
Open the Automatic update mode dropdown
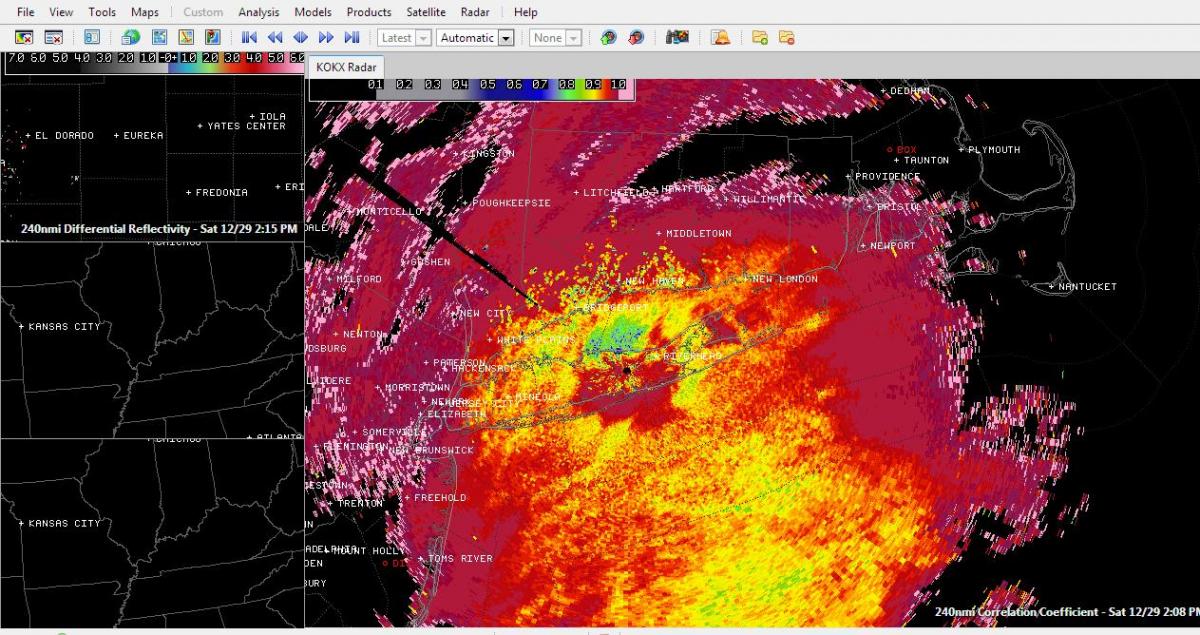point(476,37)
